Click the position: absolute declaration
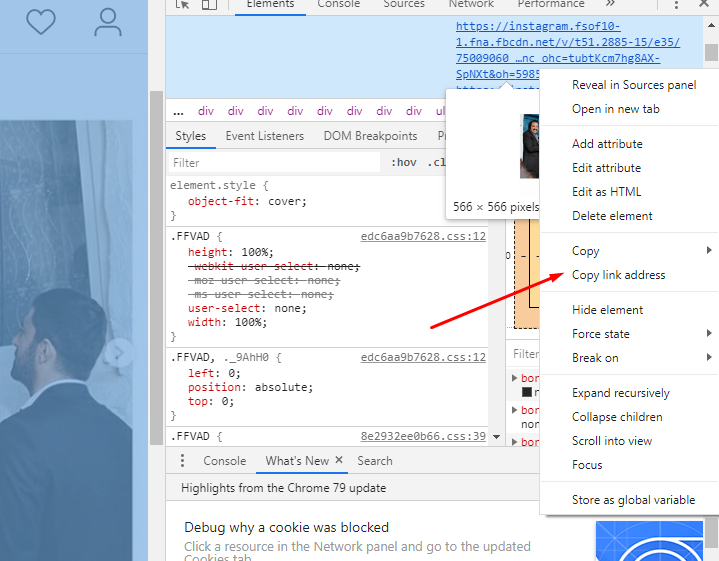The height and width of the screenshot is (561, 719). coord(250,387)
